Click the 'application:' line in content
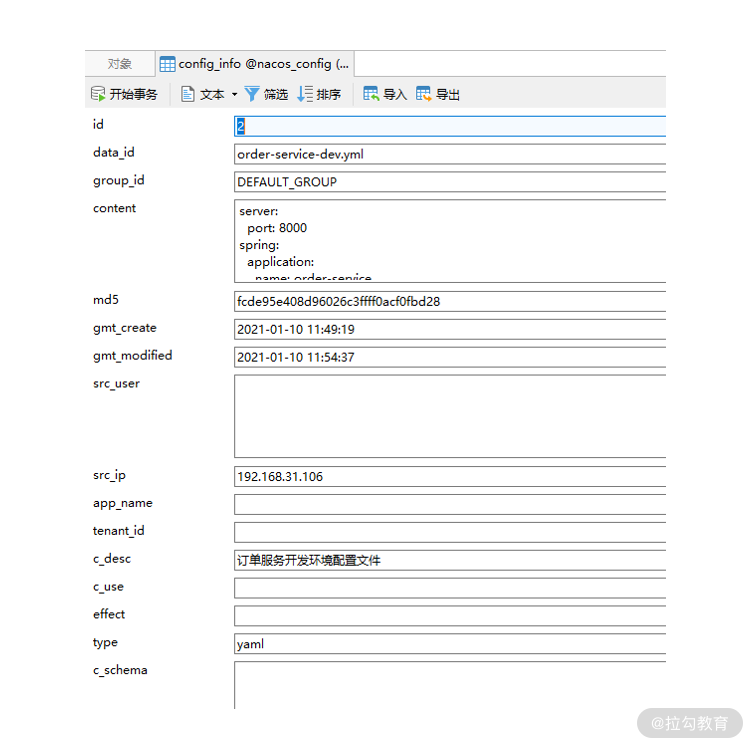753x748 pixels. pyautogui.click(x=280, y=262)
